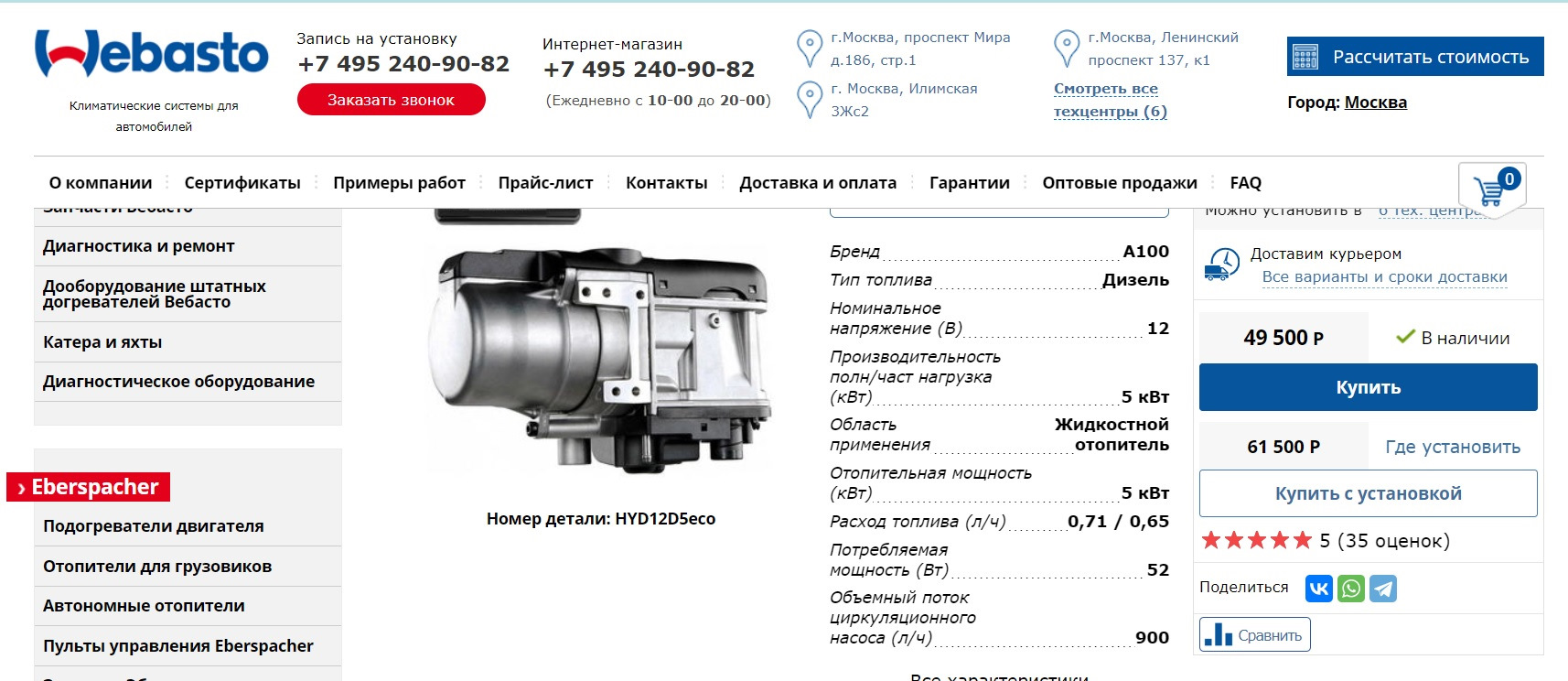
Task: Open Гарантии menu item
Action: pos(970,183)
